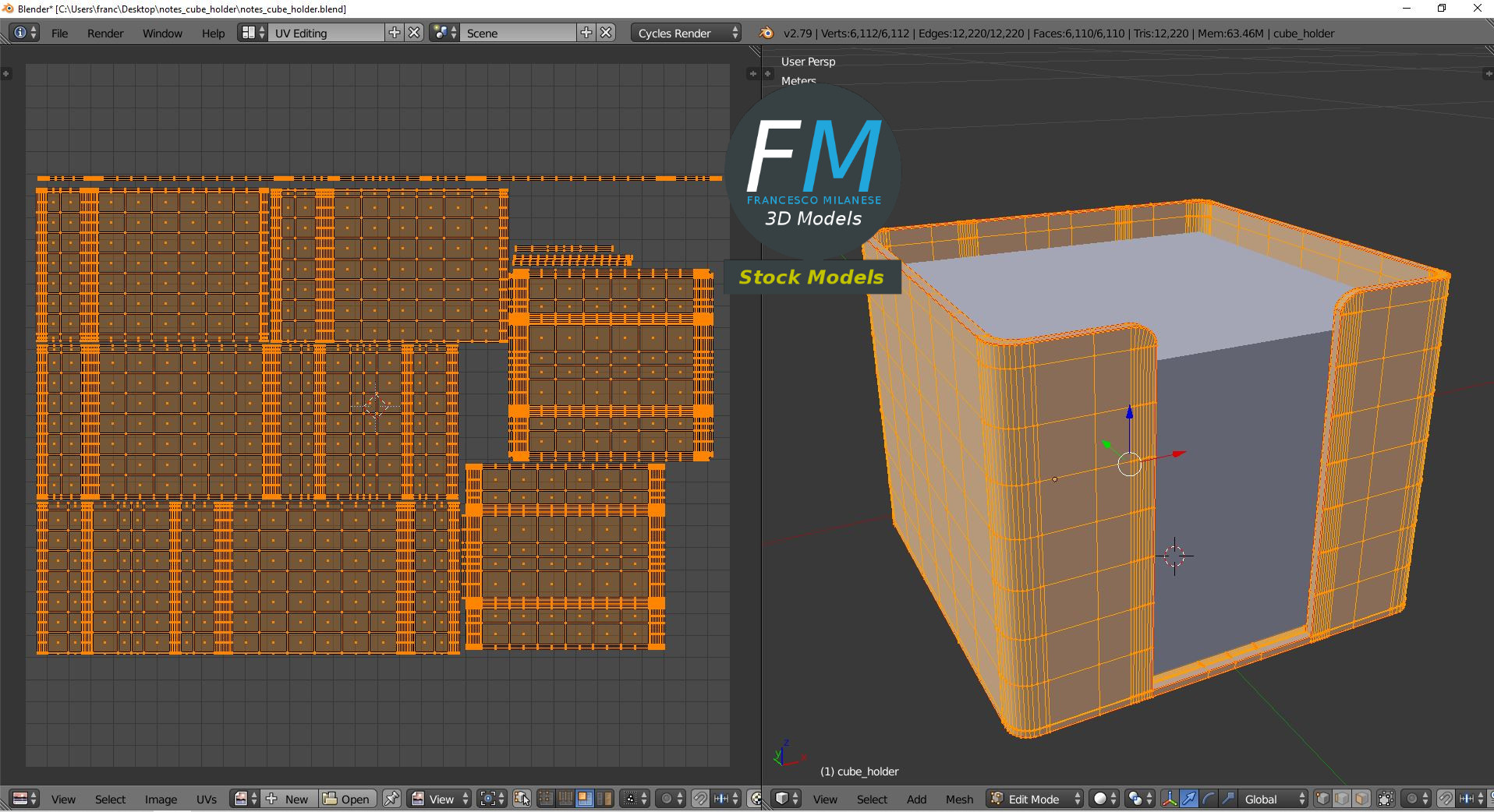The width and height of the screenshot is (1494, 812).
Task: Open the 3D View snap element dropdown
Action: click(x=1471, y=799)
